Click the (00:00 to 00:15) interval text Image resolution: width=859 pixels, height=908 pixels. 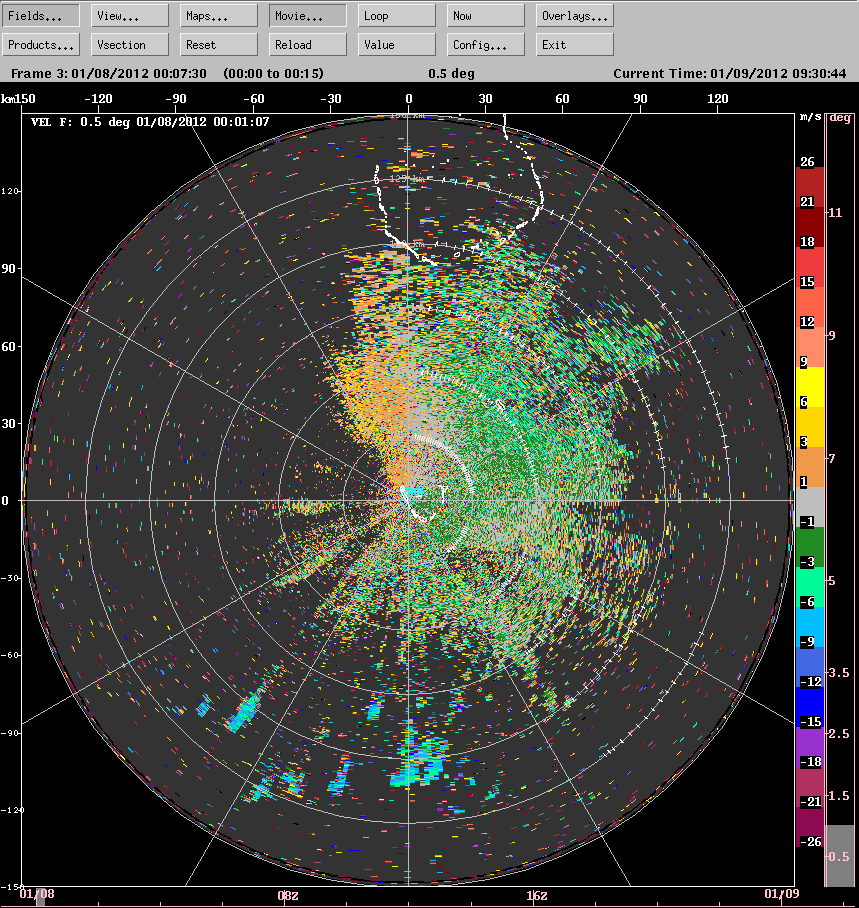coord(273,74)
